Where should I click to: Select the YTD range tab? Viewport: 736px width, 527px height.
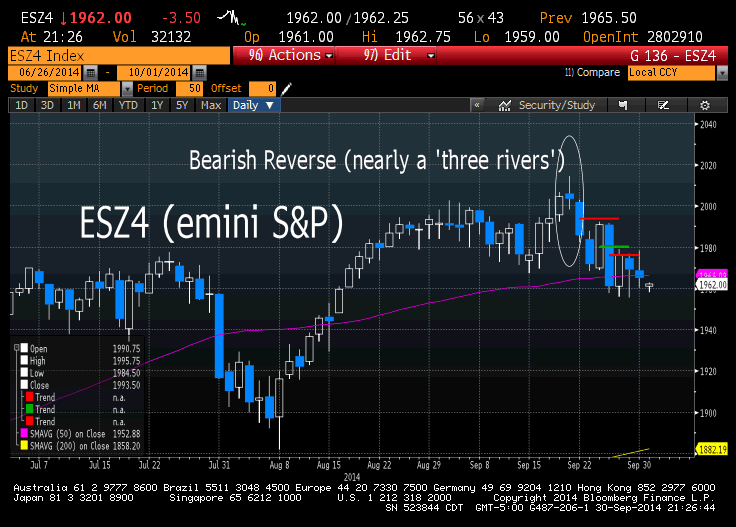(128, 105)
